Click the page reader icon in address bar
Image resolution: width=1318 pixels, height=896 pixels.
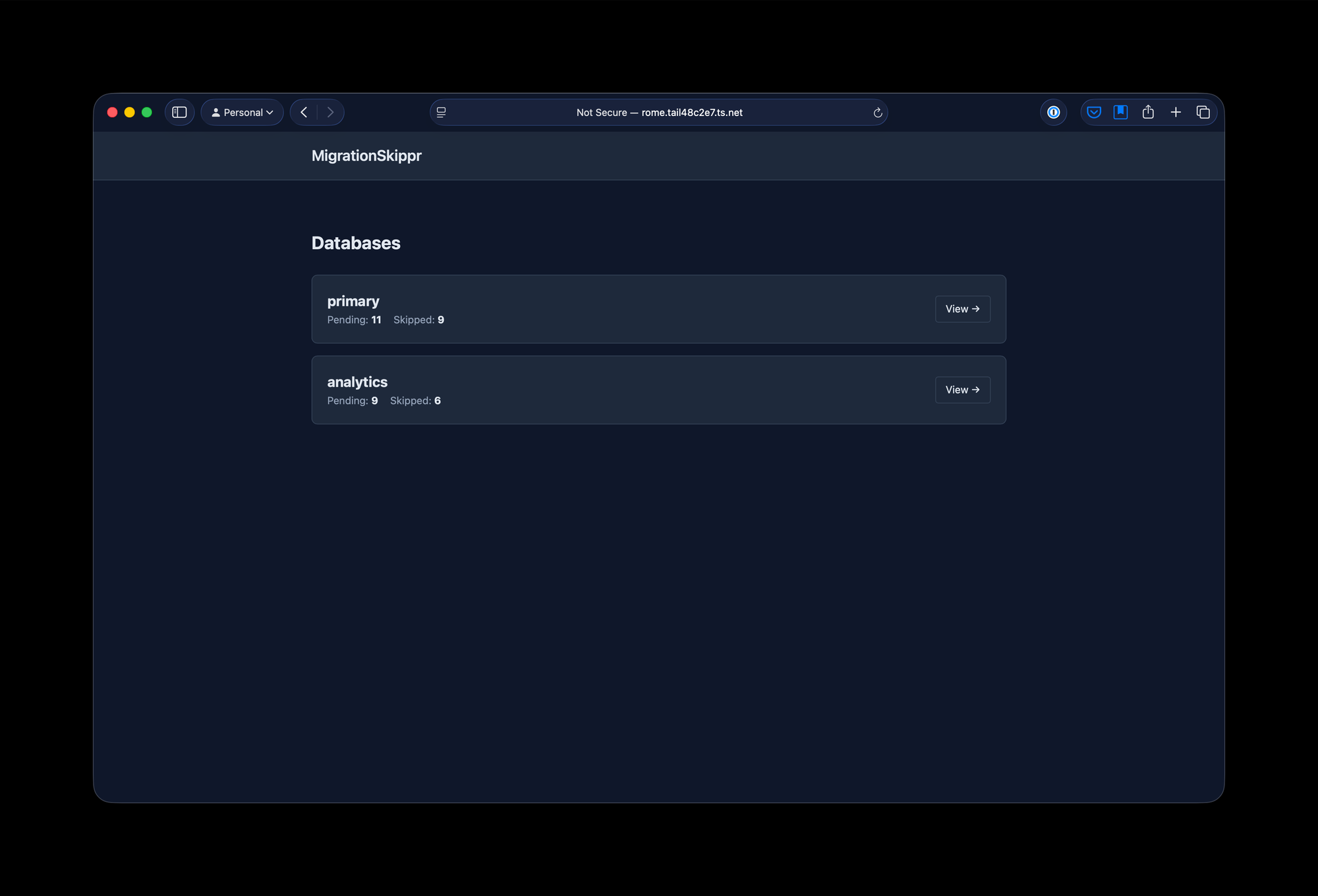442,113
